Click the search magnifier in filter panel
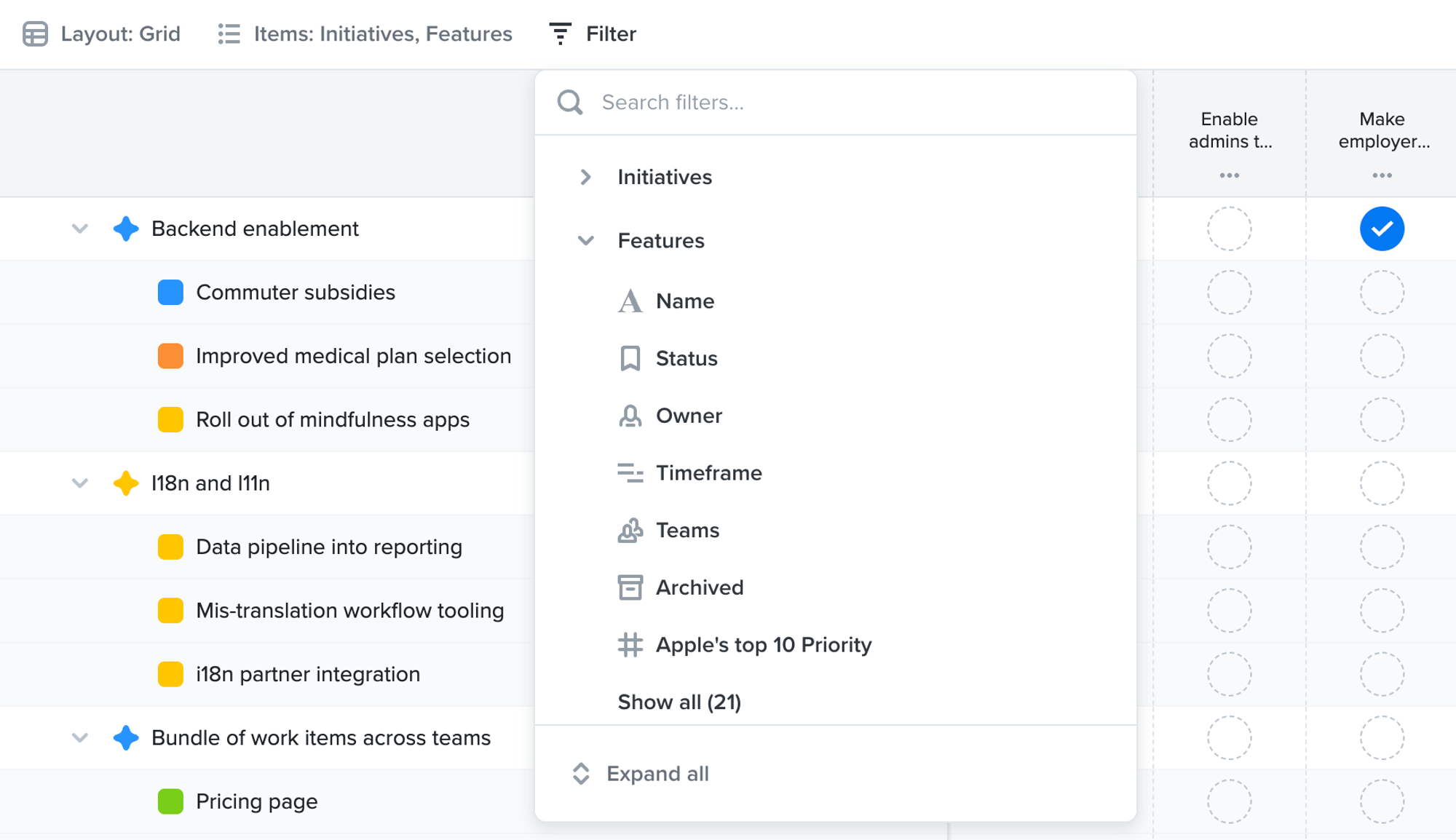 [x=570, y=102]
